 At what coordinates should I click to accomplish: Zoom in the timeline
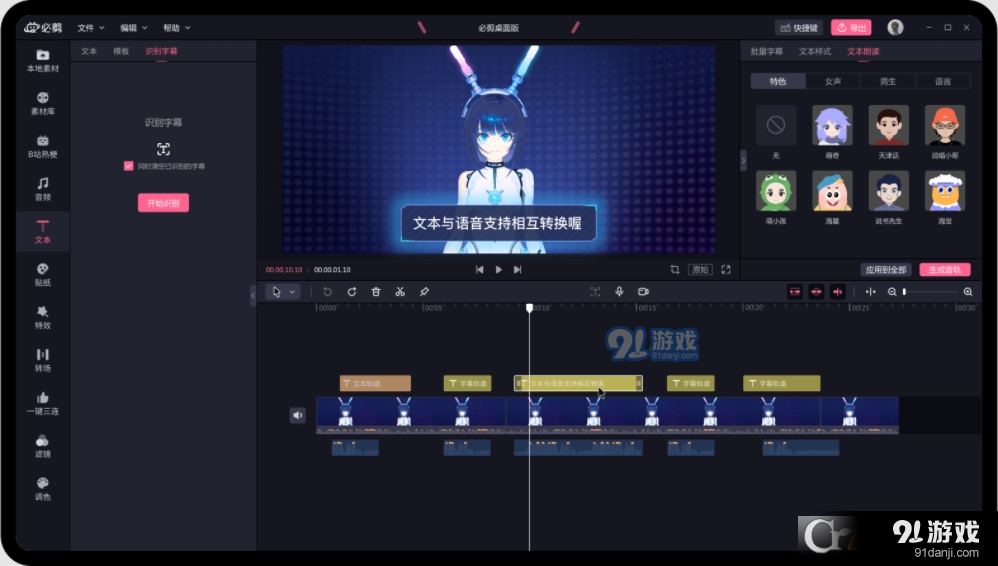coord(967,292)
